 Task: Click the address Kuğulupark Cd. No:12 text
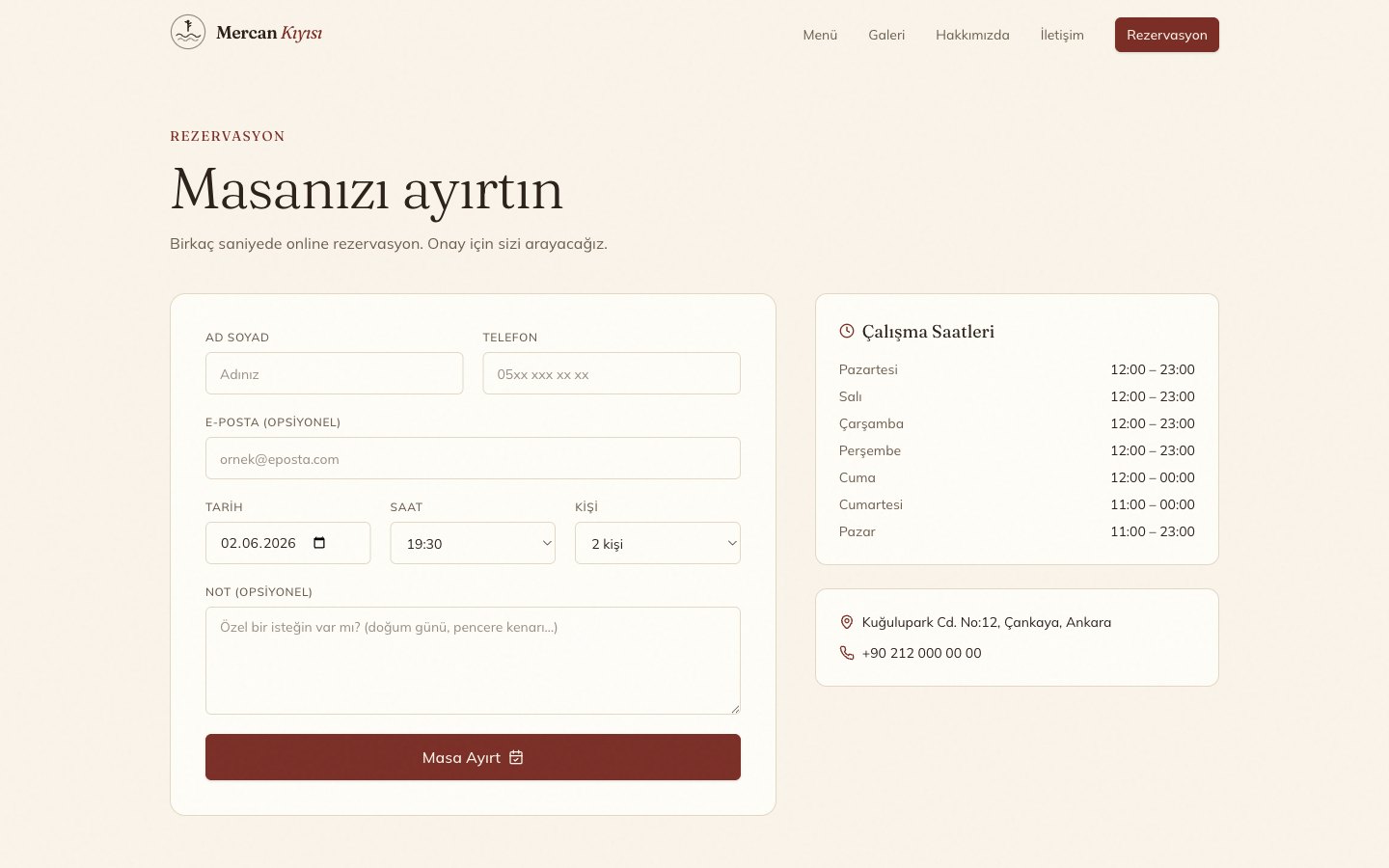click(987, 622)
